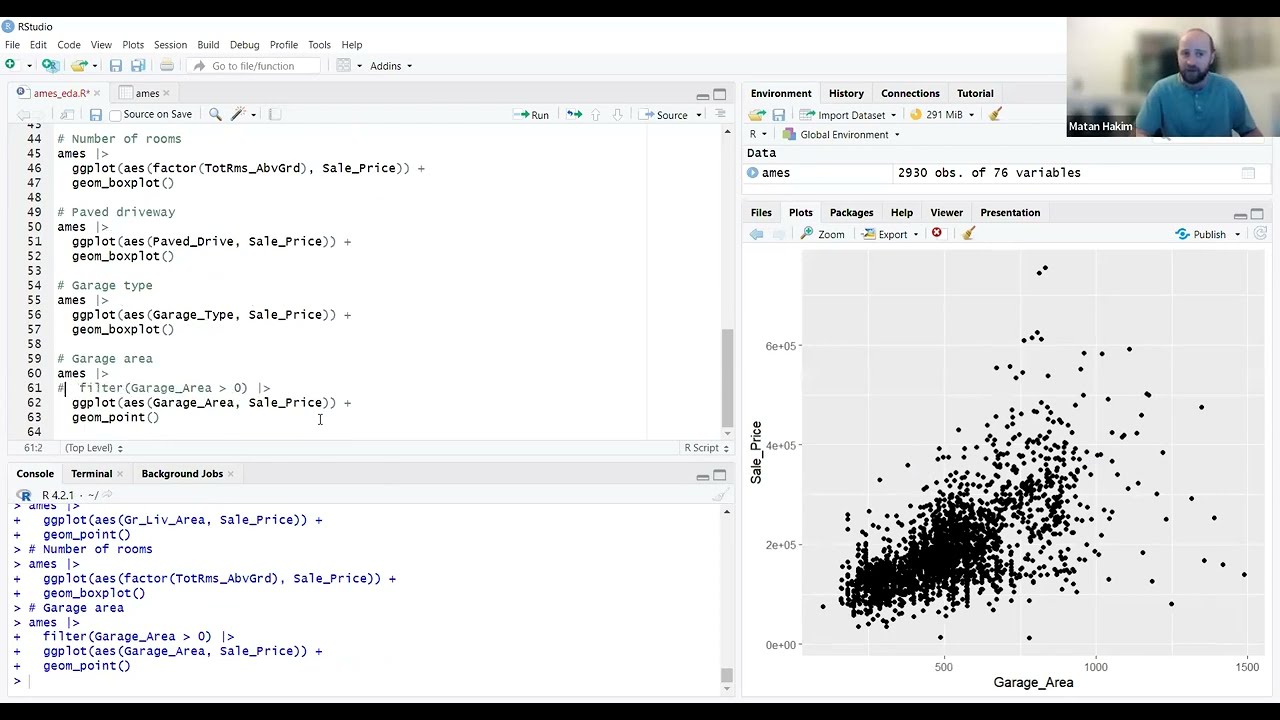Image resolution: width=1280 pixels, height=720 pixels.
Task: Open the Export plot dropdown
Action: [x=890, y=234]
